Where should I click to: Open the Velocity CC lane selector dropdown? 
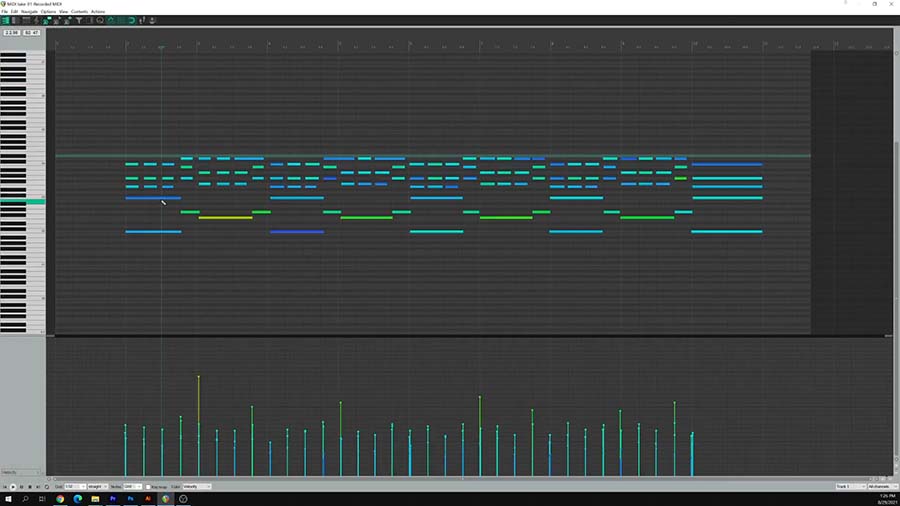[21, 472]
